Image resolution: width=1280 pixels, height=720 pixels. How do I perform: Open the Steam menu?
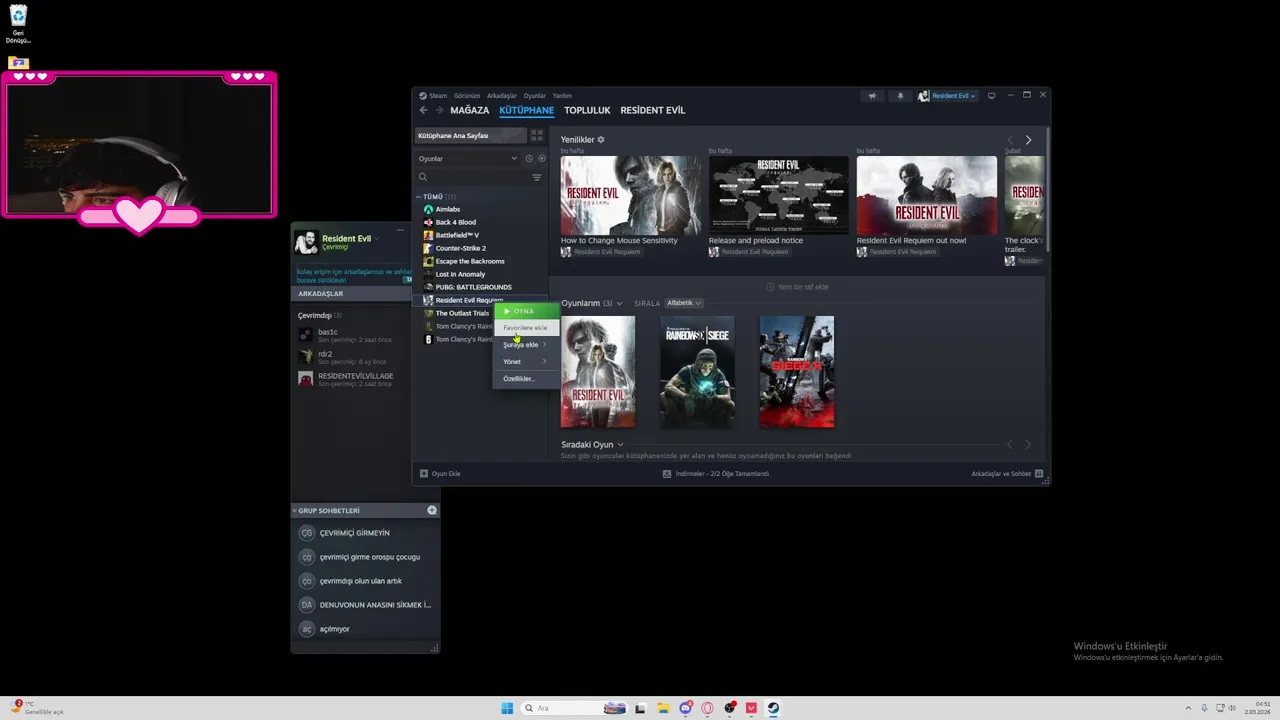pyautogui.click(x=438, y=96)
